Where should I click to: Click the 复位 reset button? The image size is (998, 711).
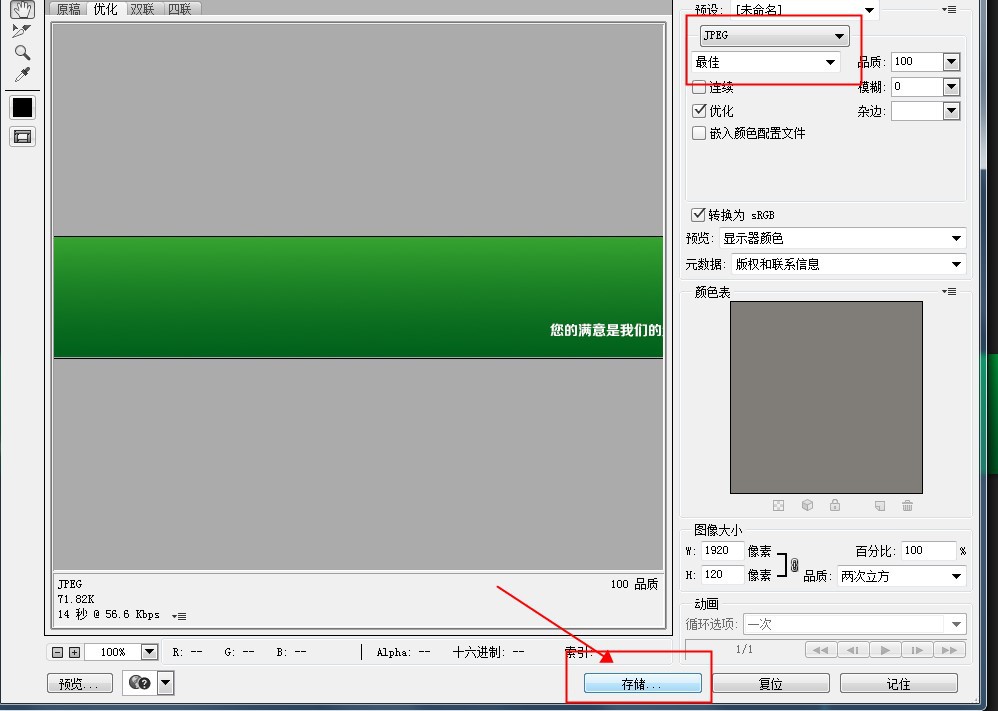(x=771, y=684)
